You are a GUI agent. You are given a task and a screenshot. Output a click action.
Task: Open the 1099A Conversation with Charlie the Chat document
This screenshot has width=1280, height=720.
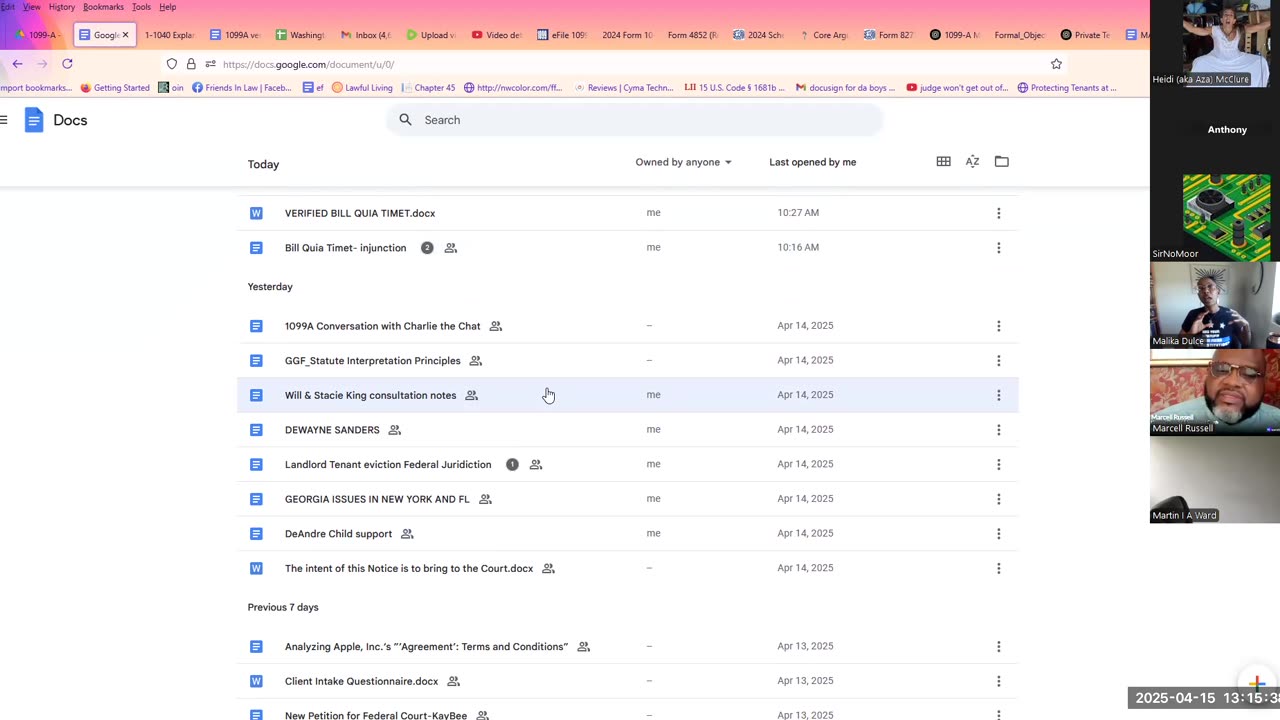click(x=382, y=326)
